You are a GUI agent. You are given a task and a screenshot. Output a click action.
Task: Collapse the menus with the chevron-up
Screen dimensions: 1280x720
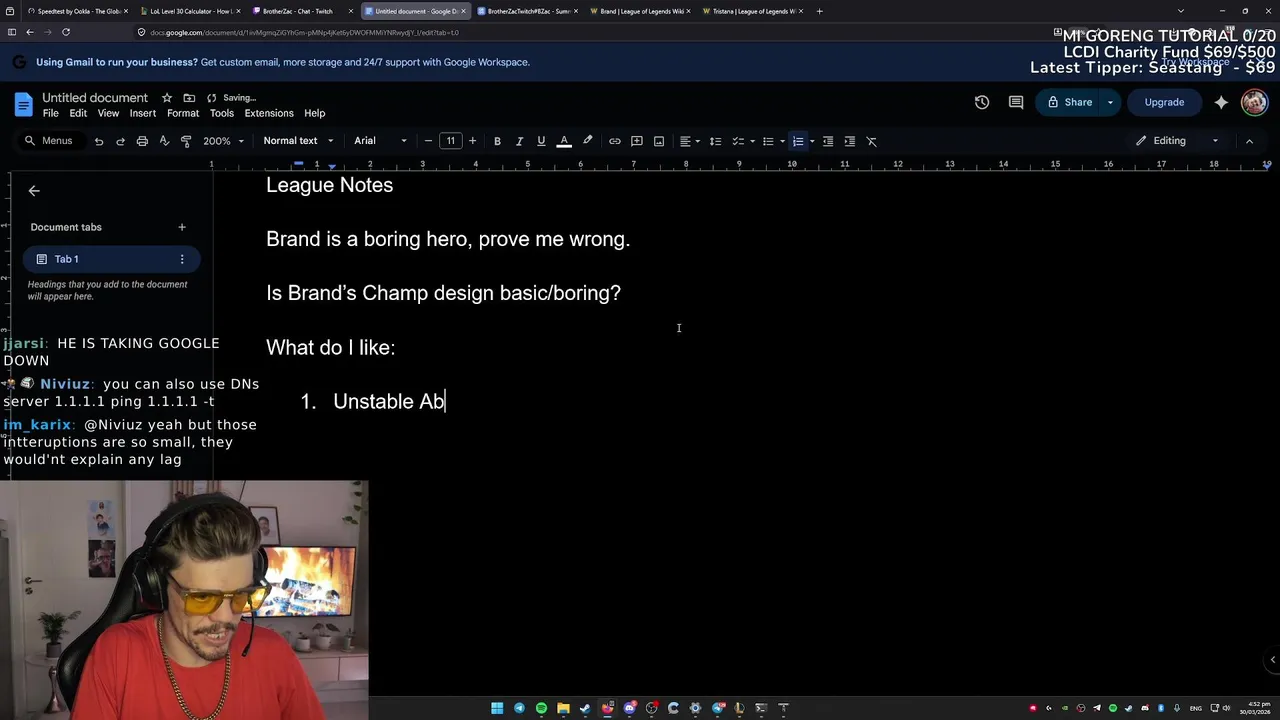point(1249,141)
